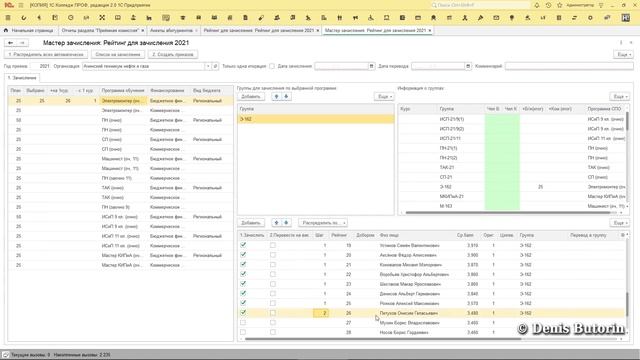Click the wheelchair section icon in toolbar
640x360 pixels.
click(x=371, y=18)
